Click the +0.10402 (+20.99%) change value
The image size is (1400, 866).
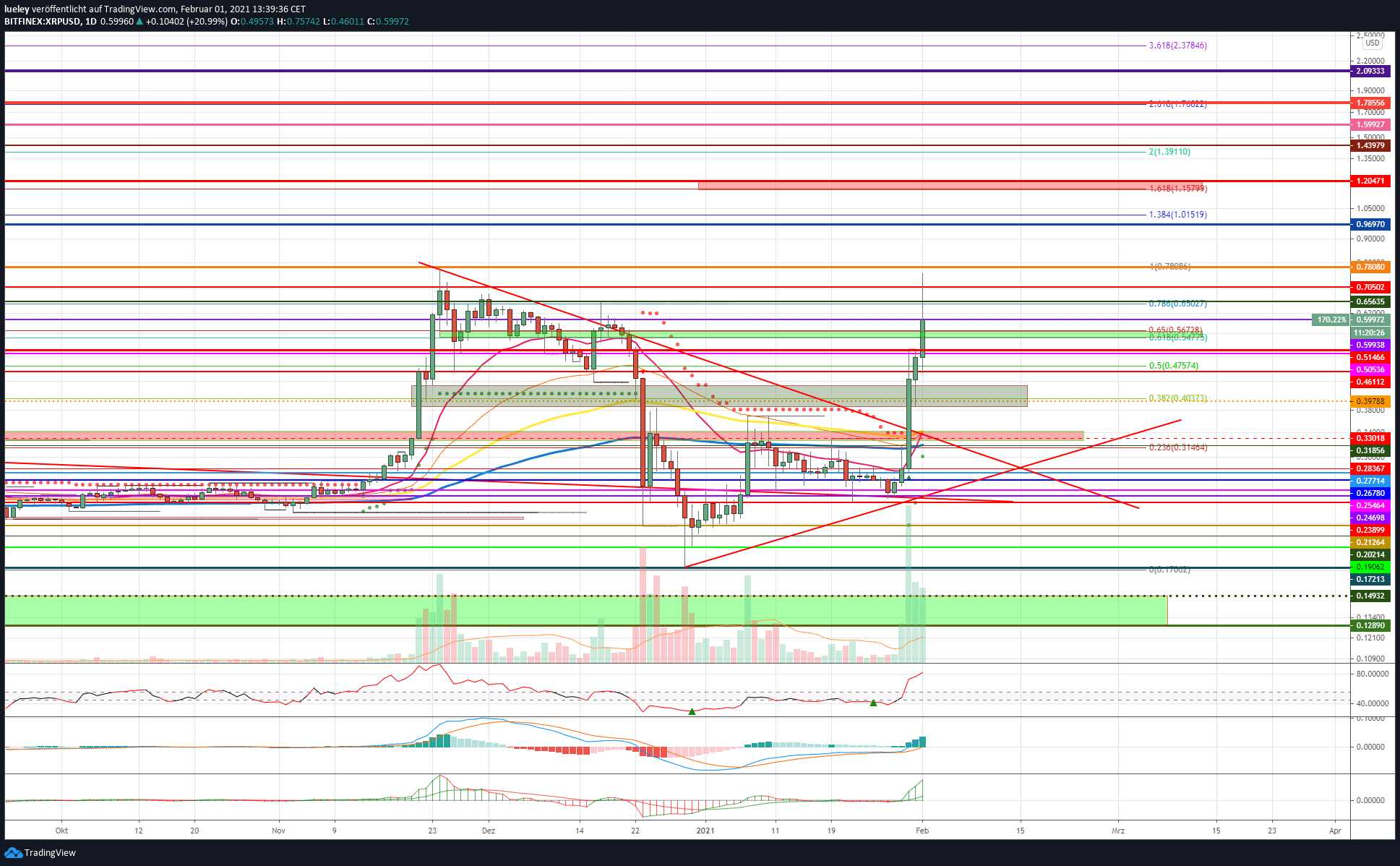click(186, 22)
